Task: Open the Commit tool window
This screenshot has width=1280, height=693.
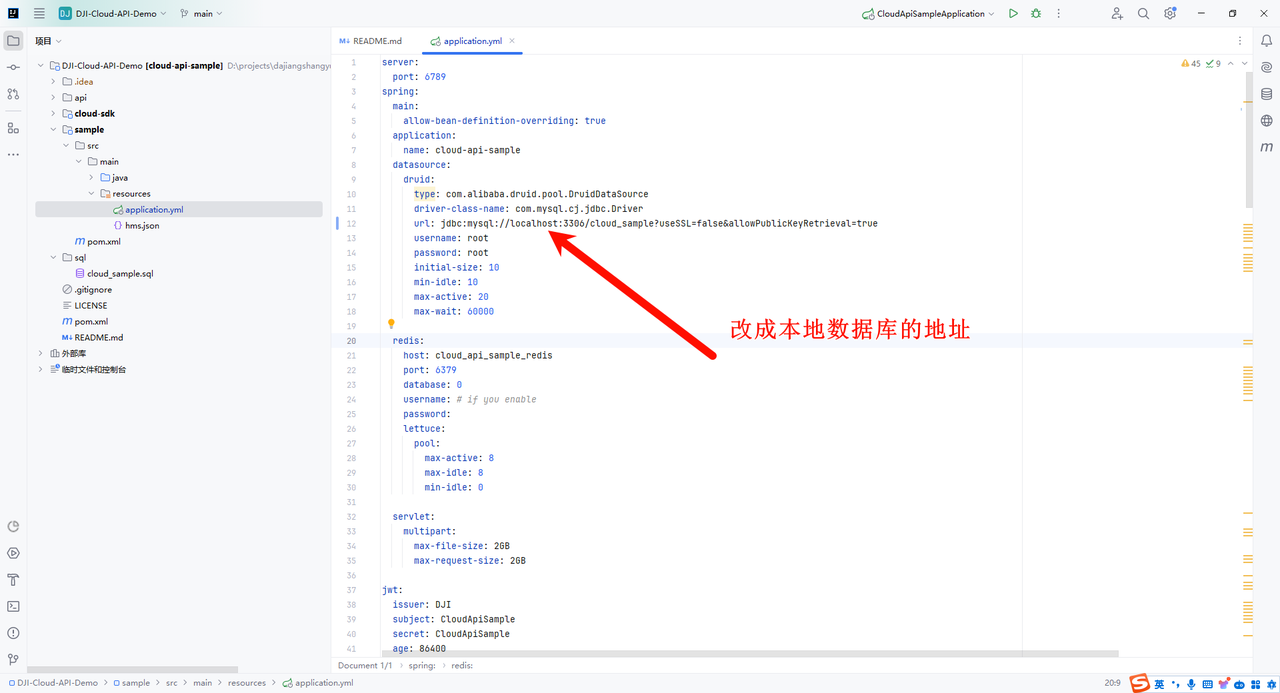Action: (x=13, y=67)
